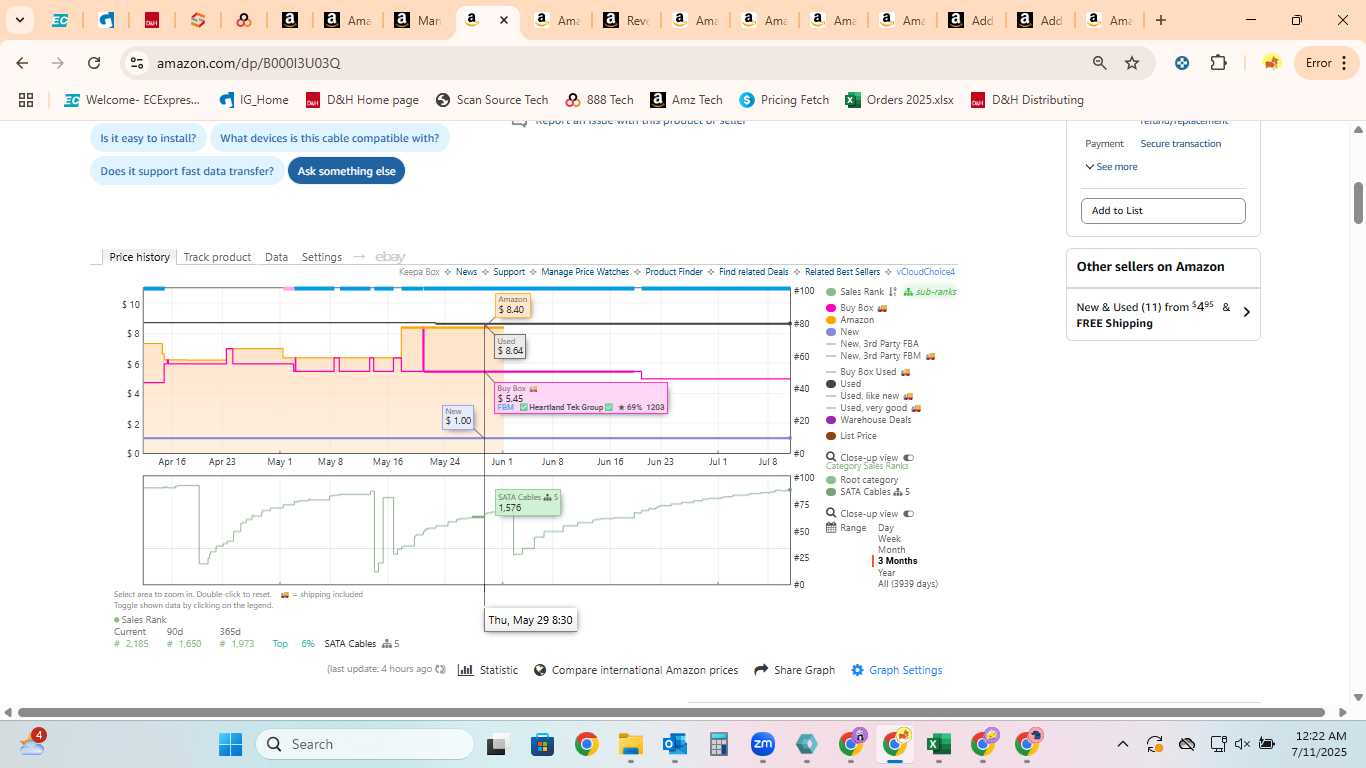Open the Add to List dropdown
The height and width of the screenshot is (768, 1366).
coord(1163,211)
